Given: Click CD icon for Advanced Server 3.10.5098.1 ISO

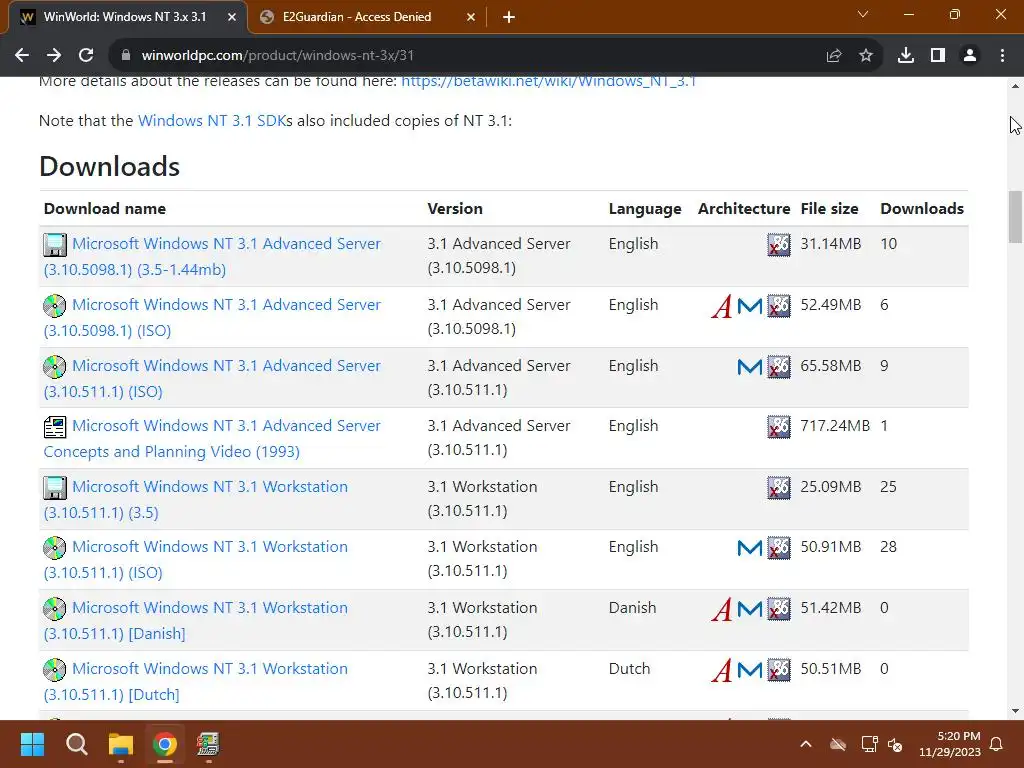Looking at the screenshot, I should [55, 306].
